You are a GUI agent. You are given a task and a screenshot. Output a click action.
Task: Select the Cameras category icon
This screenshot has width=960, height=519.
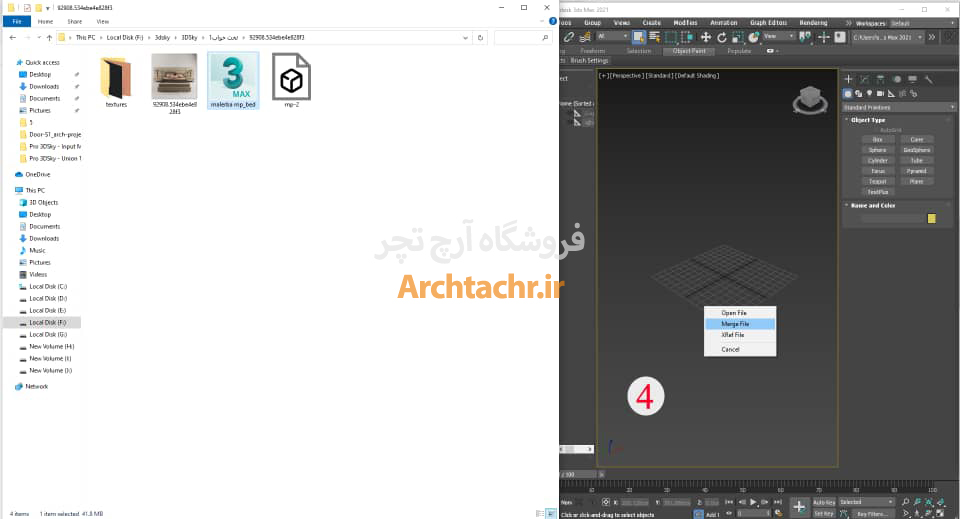pyautogui.click(x=880, y=94)
